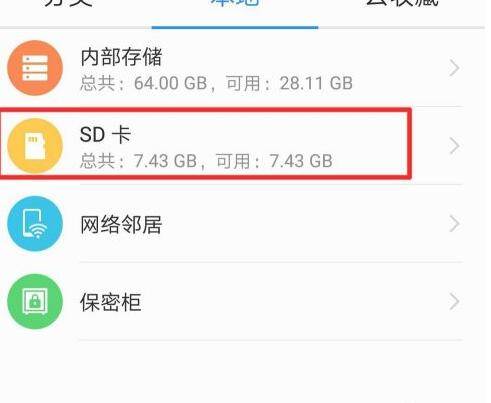Tap the yellow SD card icon

(x=35, y=146)
